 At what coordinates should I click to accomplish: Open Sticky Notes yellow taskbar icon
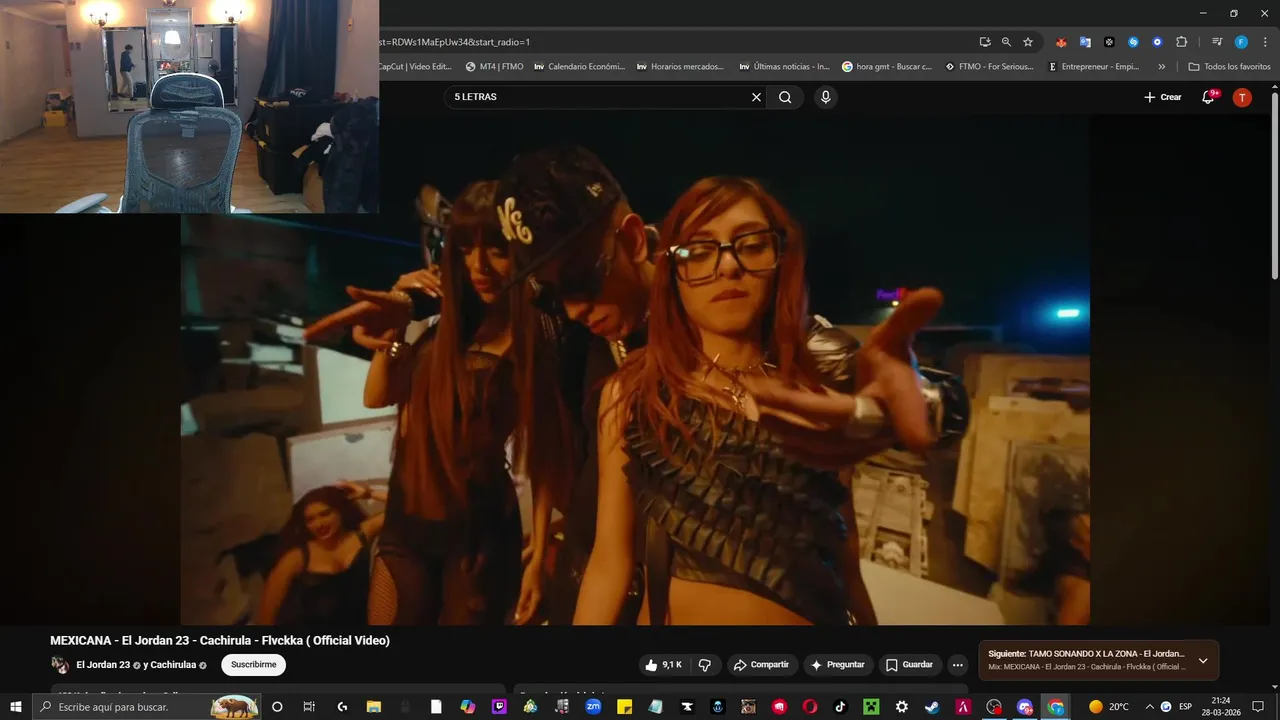coord(624,706)
